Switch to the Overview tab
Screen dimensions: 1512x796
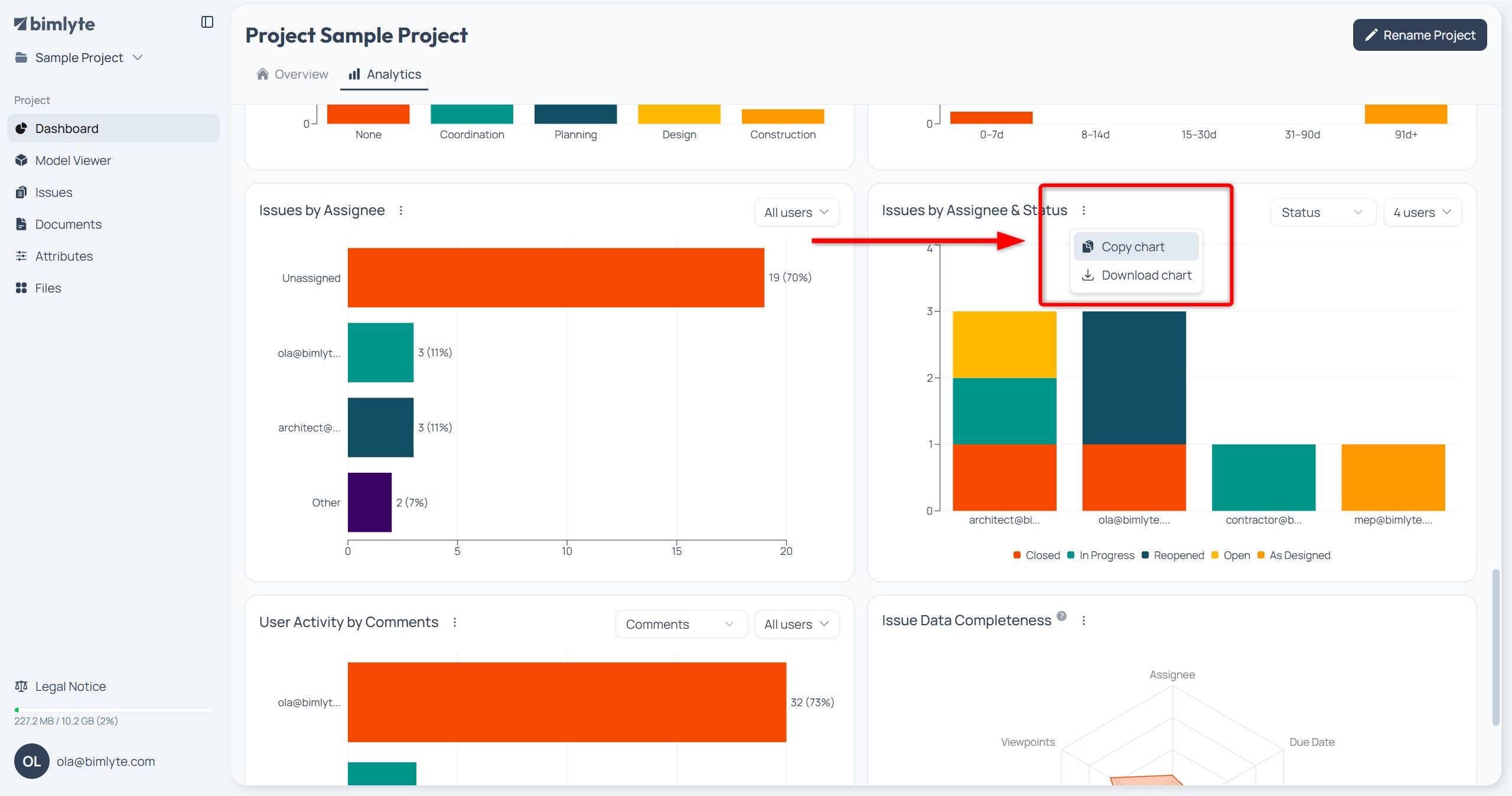tap(292, 74)
